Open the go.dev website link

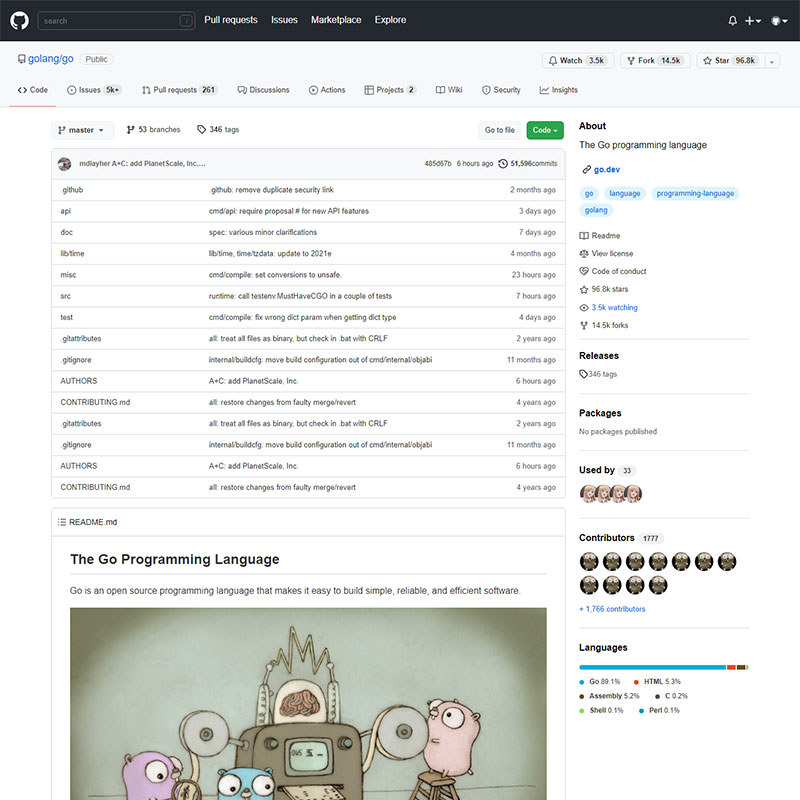(x=607, y=169)
